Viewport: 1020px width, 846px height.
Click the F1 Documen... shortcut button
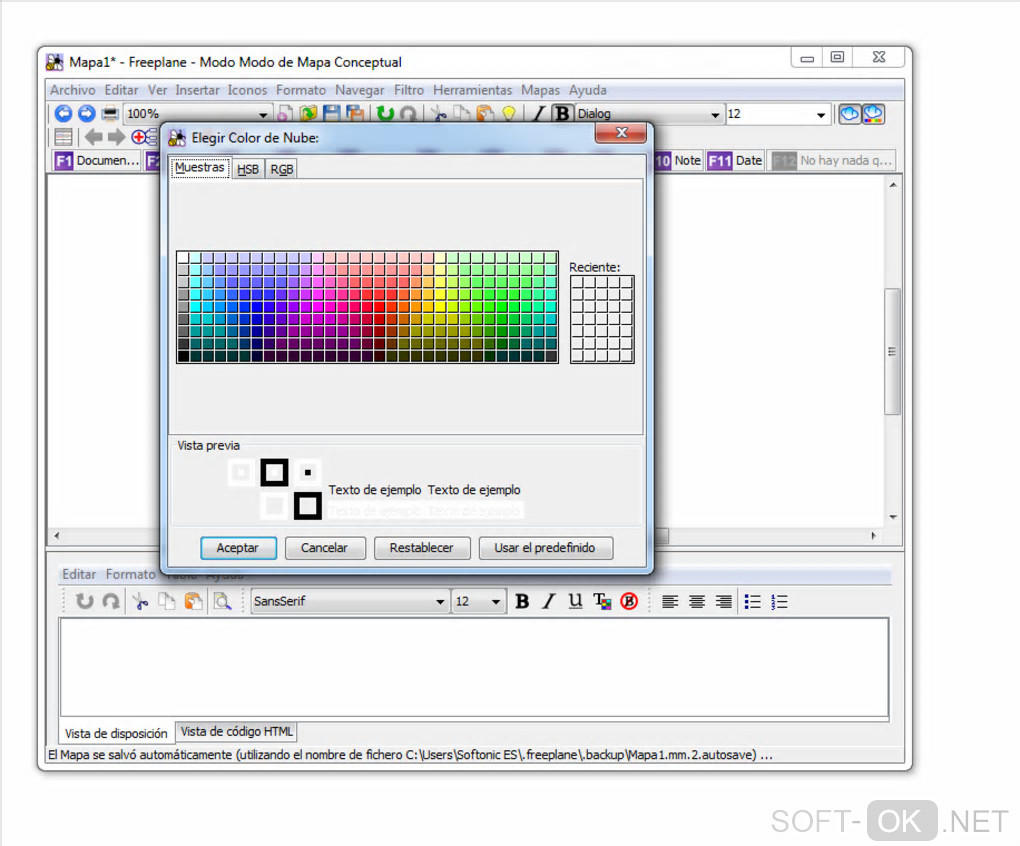coord(97,161)
